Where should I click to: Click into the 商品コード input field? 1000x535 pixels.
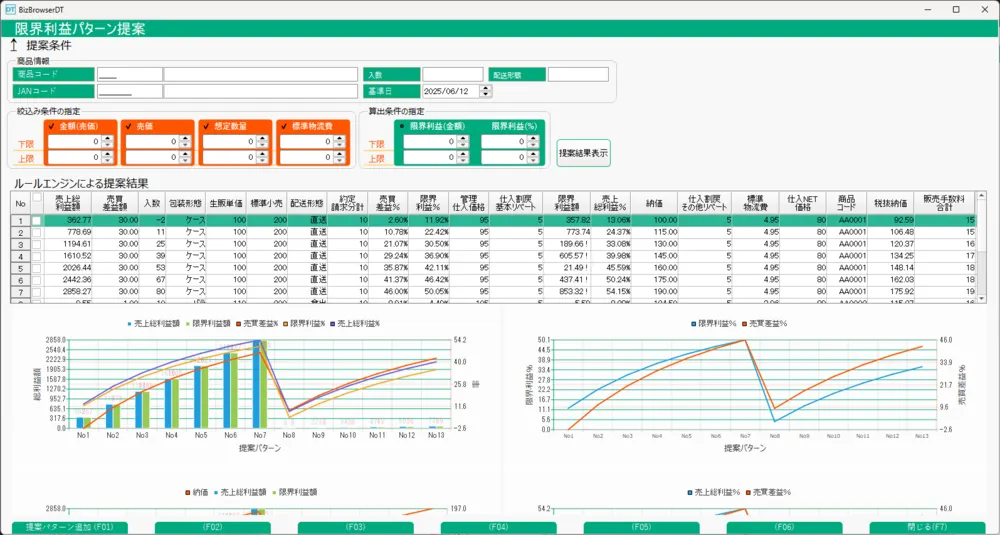129,74
